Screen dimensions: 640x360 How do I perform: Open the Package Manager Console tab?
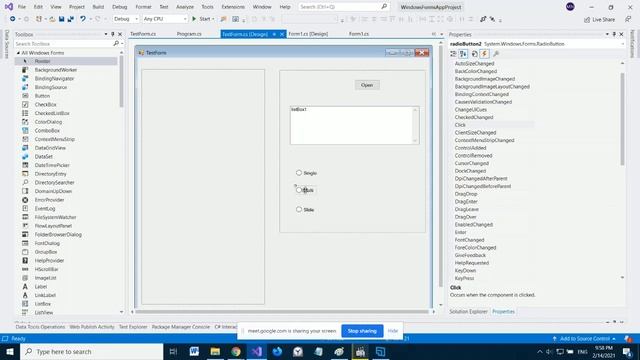coord(181,327)
